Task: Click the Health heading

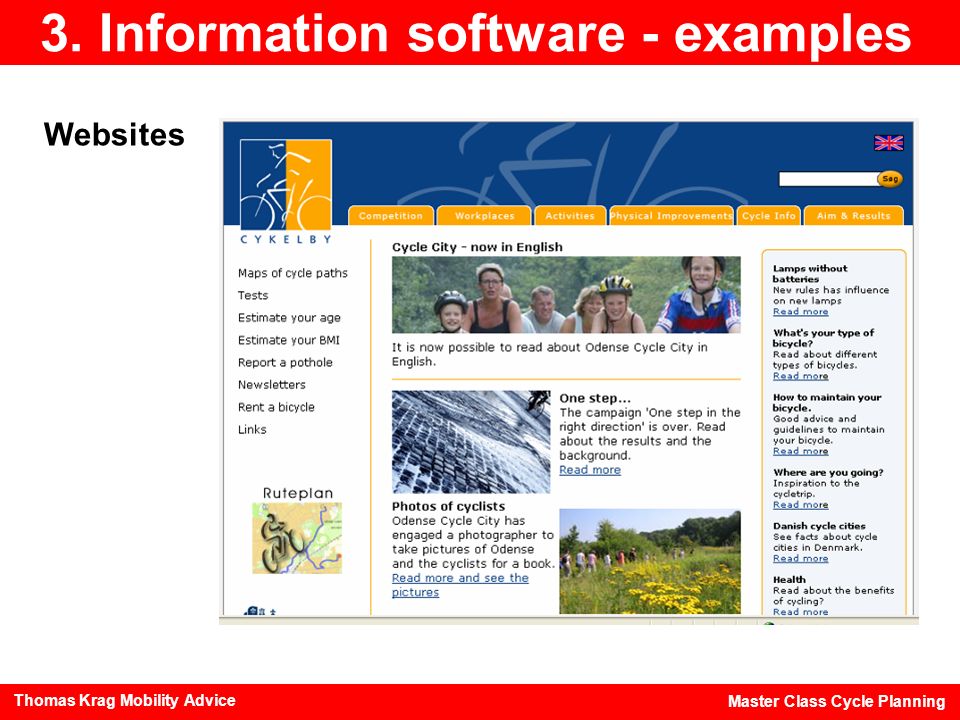Action: pyautogui.click(x=789, y=579)
